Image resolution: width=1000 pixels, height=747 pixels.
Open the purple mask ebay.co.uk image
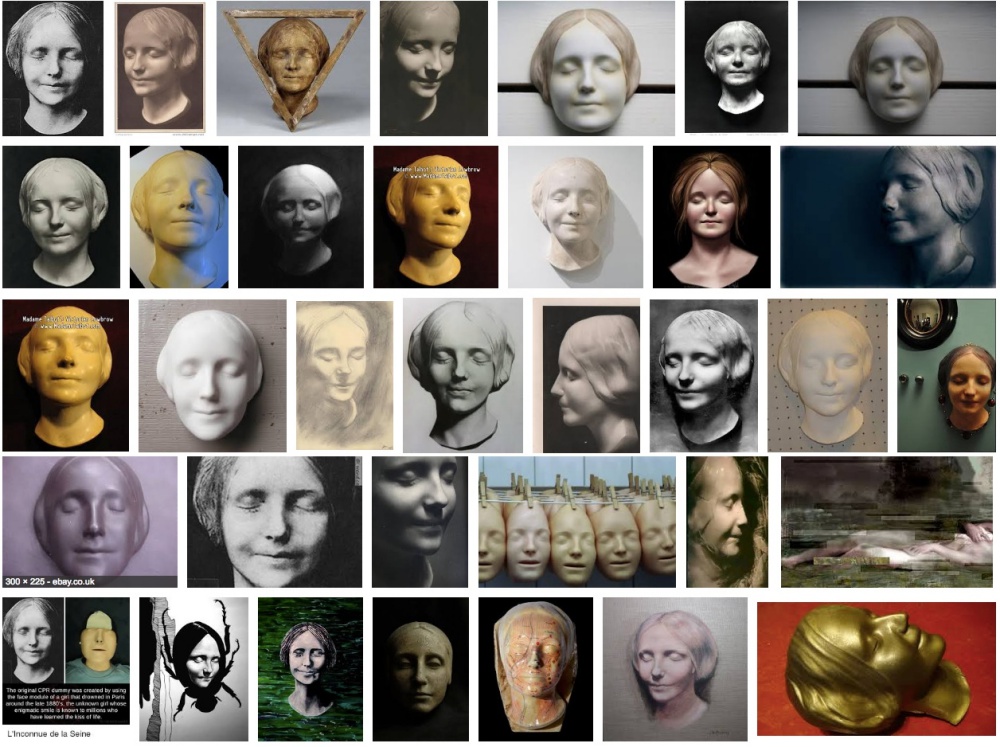pyautogui.click(x=90, y=522)
